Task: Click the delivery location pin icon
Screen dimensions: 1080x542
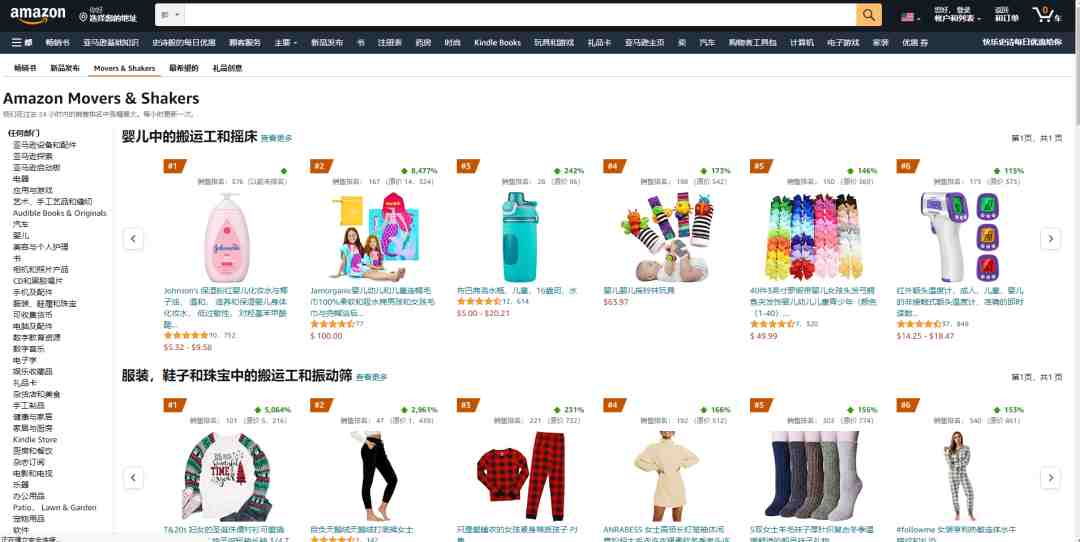Action: coord(83,17)
